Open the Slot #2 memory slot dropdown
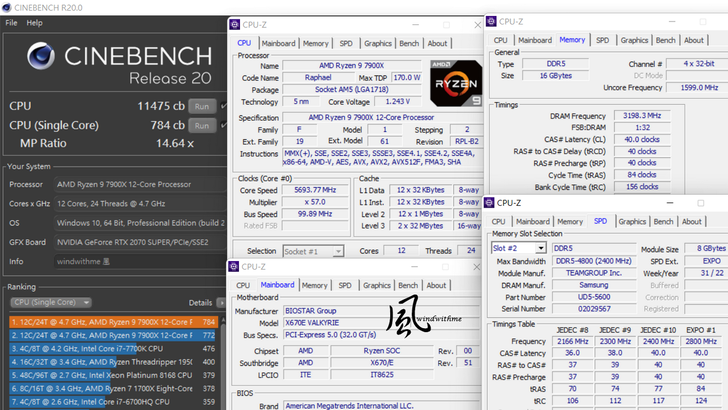This screenshot has height=410, width=728. (519, 248)
